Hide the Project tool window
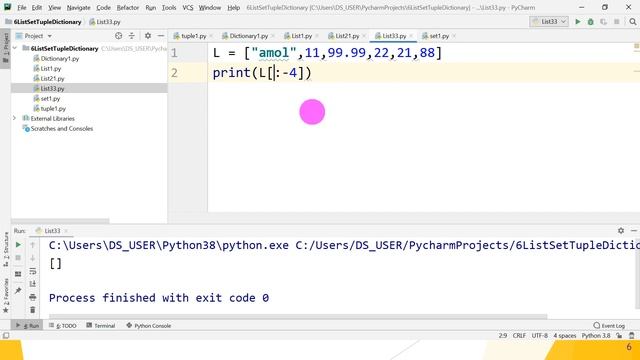Screen dimensions: 640x360 pos(161,36)
